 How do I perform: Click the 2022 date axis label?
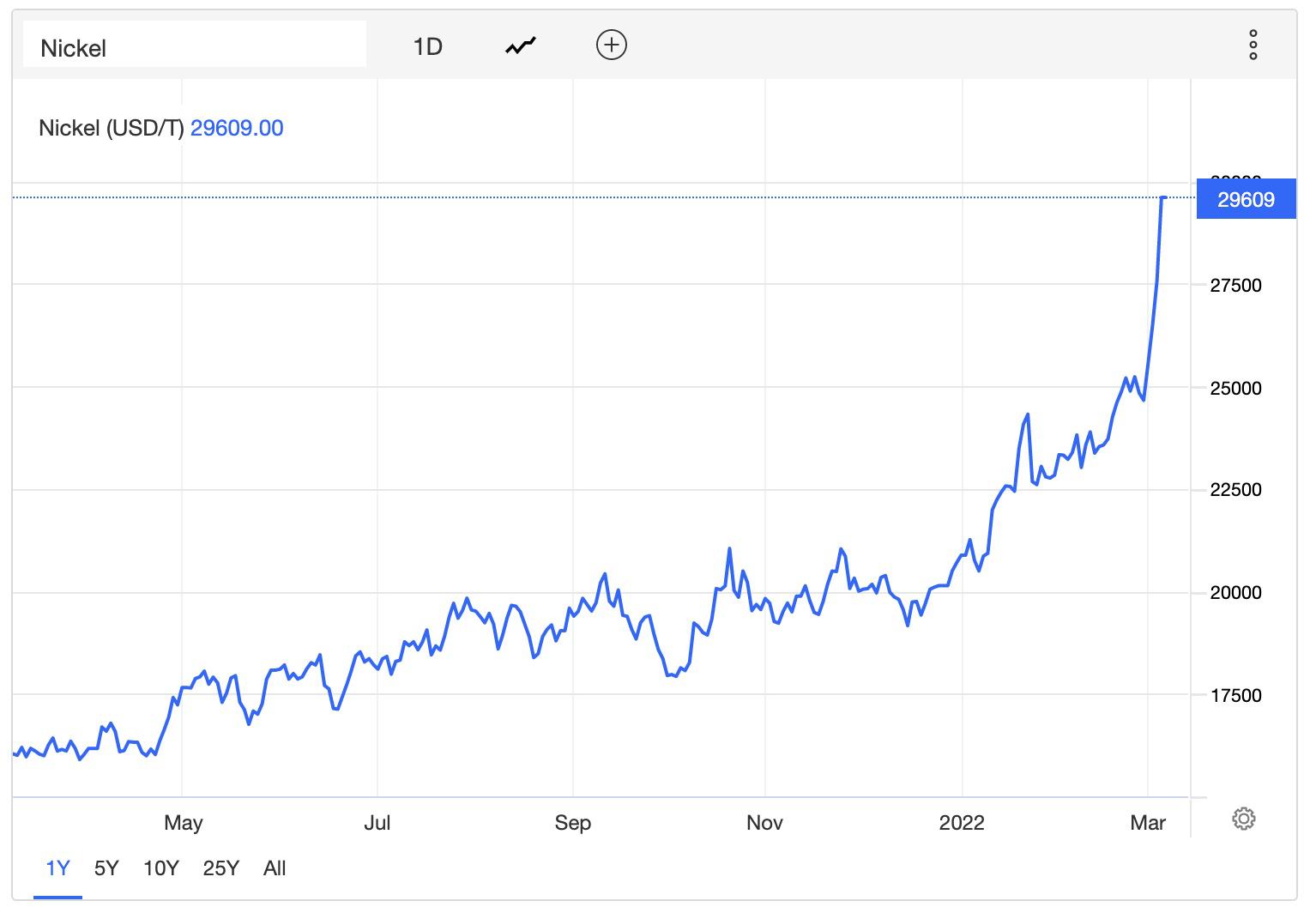962,823
